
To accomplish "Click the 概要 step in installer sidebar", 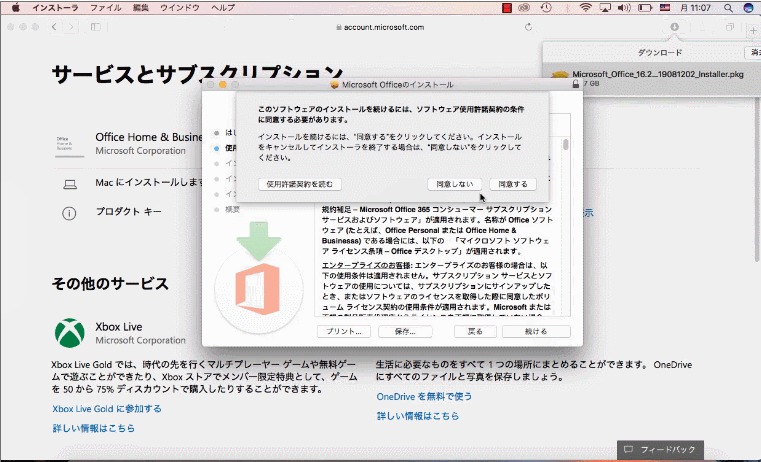I will coord(232,210).
